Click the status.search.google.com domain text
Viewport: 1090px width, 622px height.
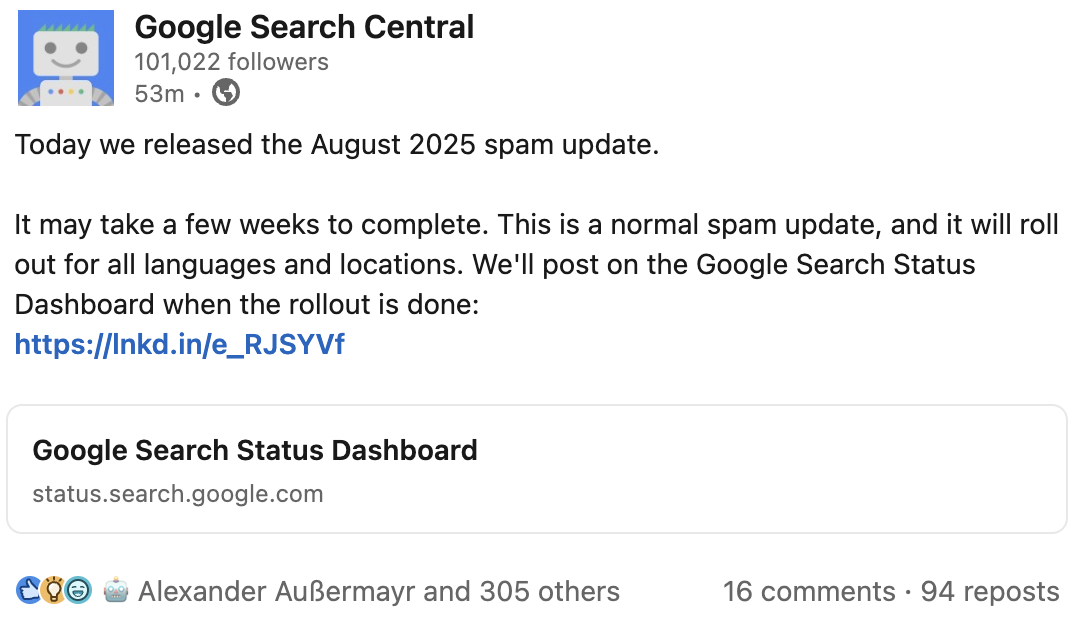tap(177, 494)
